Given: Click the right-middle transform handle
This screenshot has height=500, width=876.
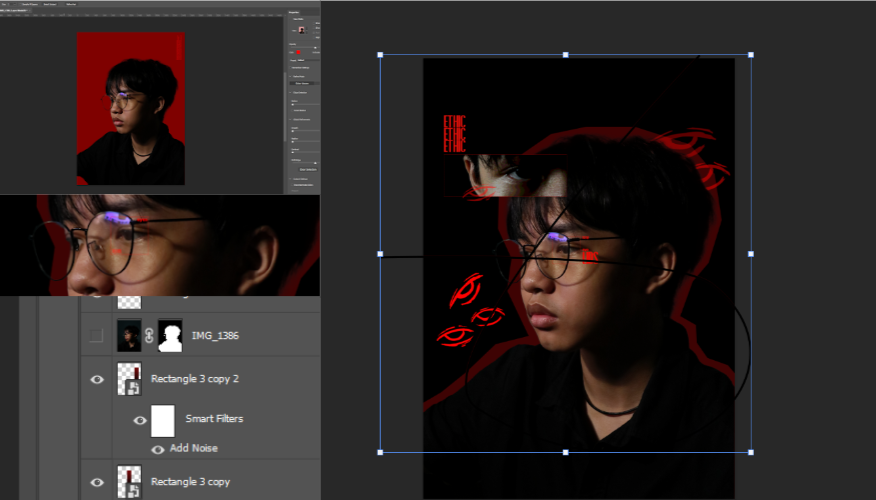Looking at the screenshot, I should pyautogui.click(x=751, y=254).
